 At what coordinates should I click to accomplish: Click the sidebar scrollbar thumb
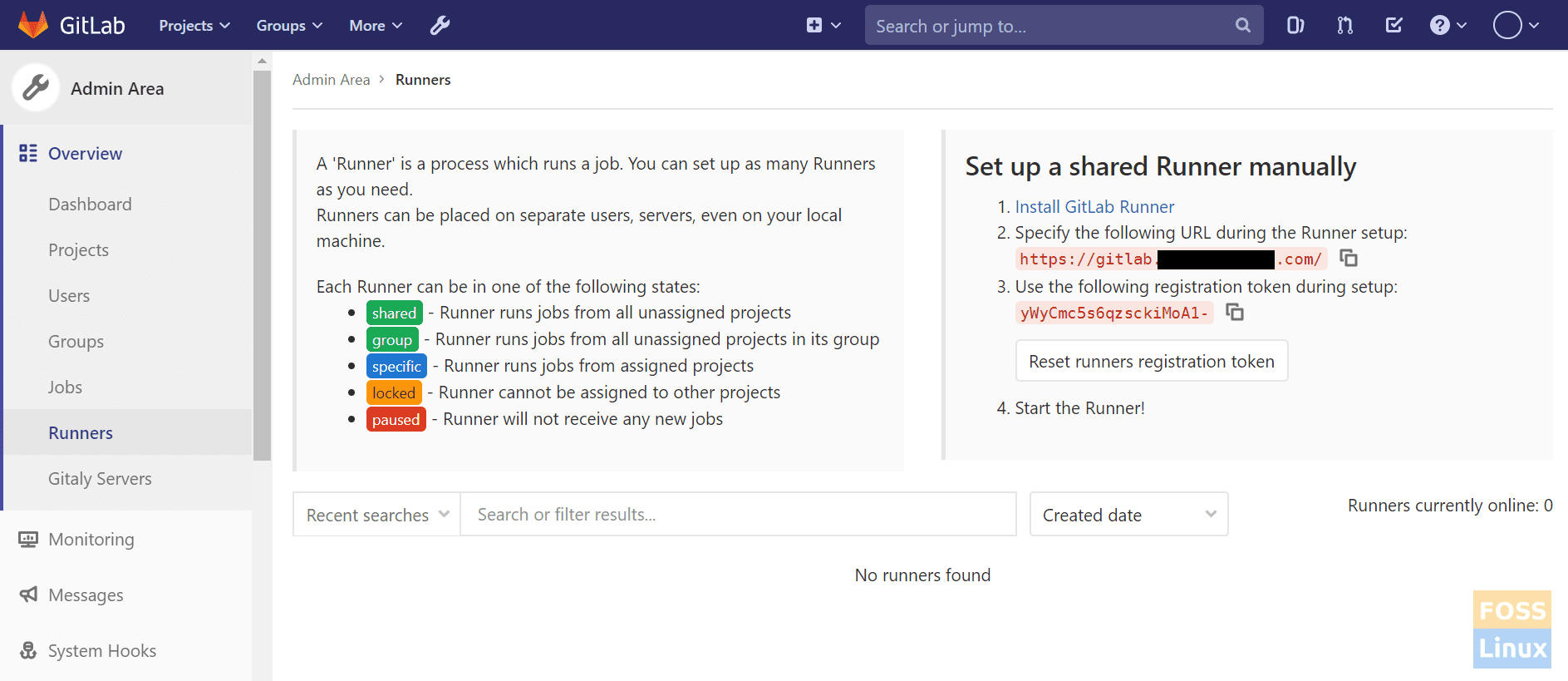point(262,264)
